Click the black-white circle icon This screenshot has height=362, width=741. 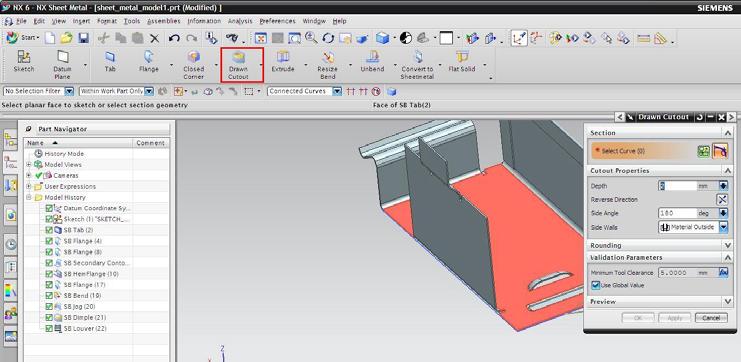(405, 38)
